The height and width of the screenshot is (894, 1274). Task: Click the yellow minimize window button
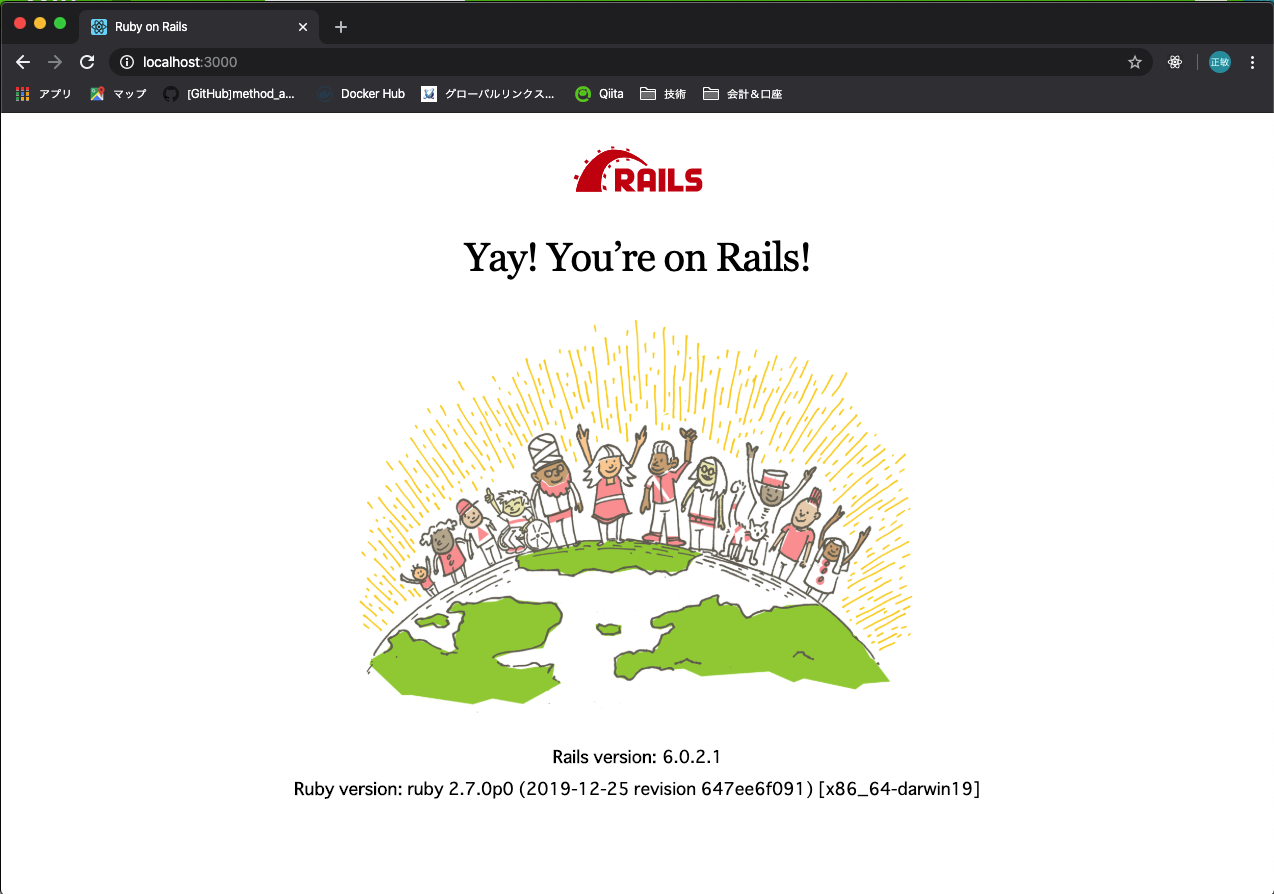point(40,23)
